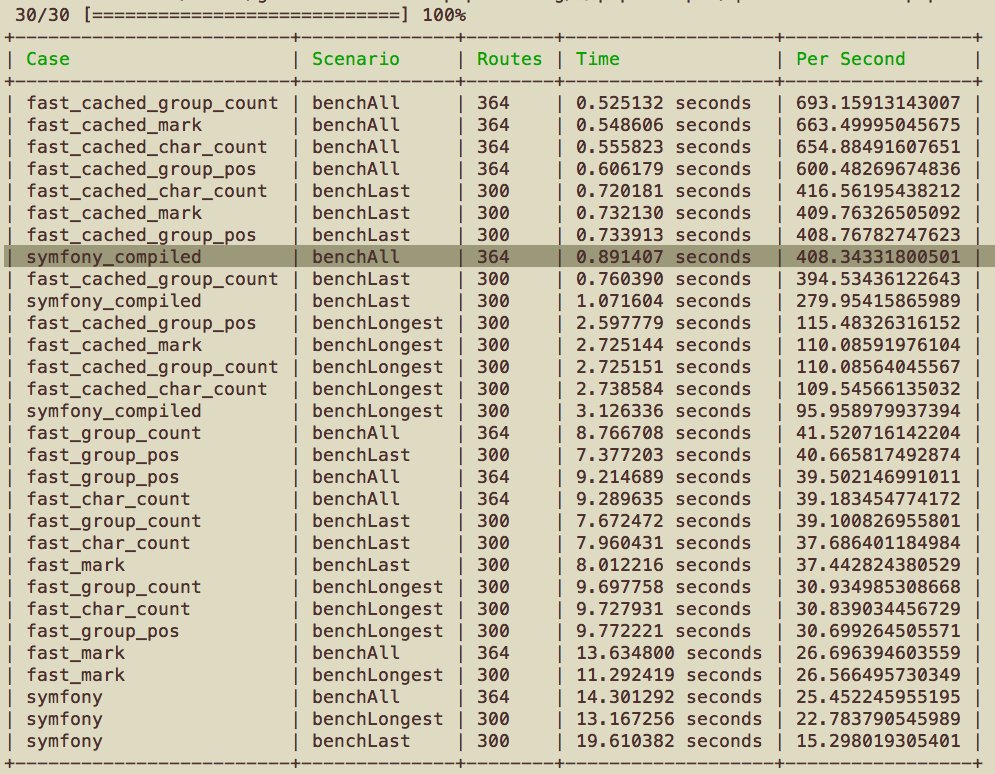Select the value 115.48326316152

[x=878, y=323]
